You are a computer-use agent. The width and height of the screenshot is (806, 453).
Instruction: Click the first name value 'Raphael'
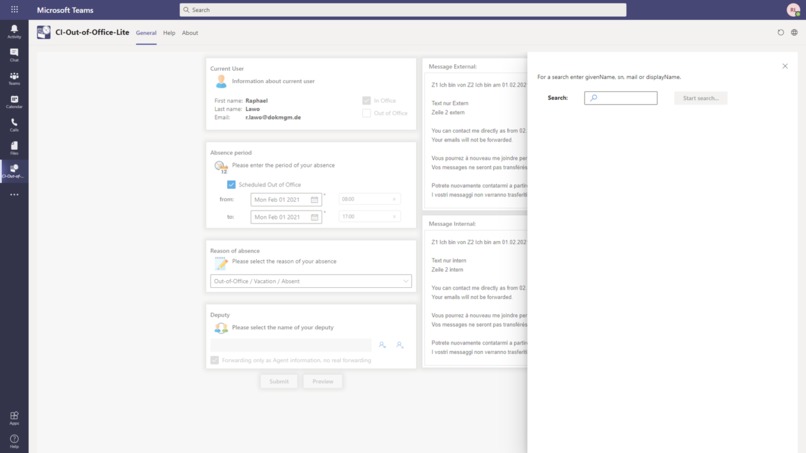257,101
